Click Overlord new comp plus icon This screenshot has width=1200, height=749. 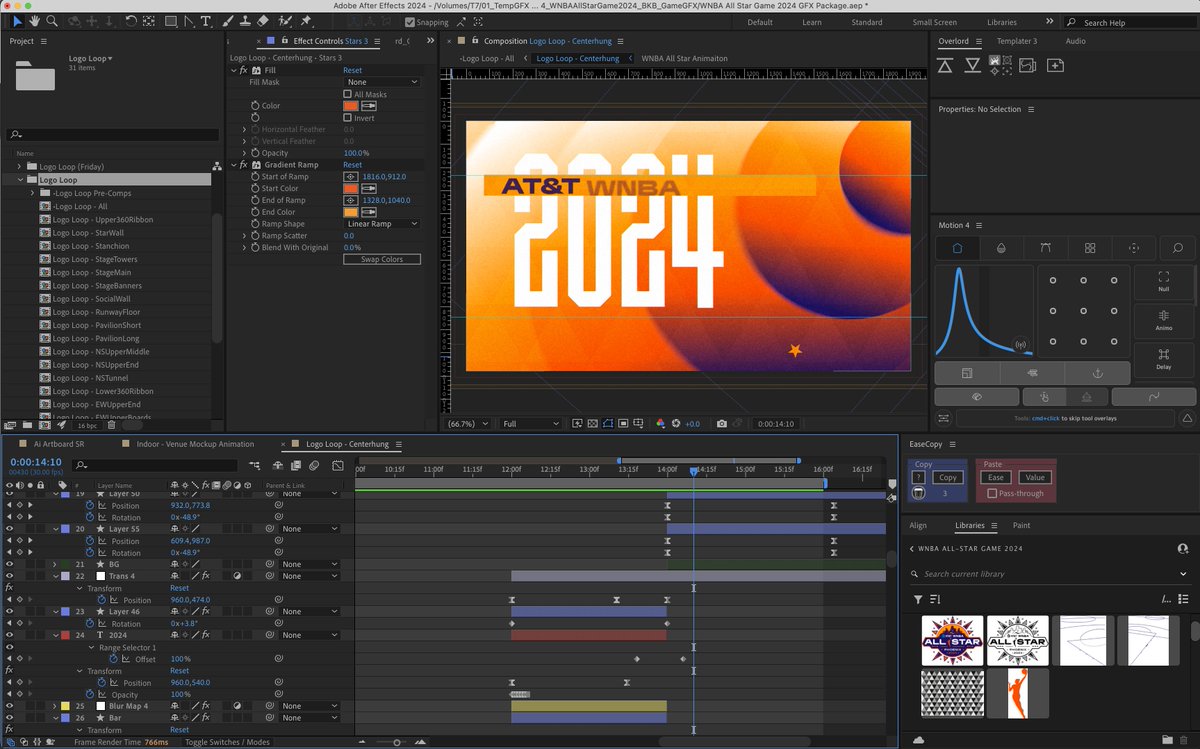click(1054, 65)
